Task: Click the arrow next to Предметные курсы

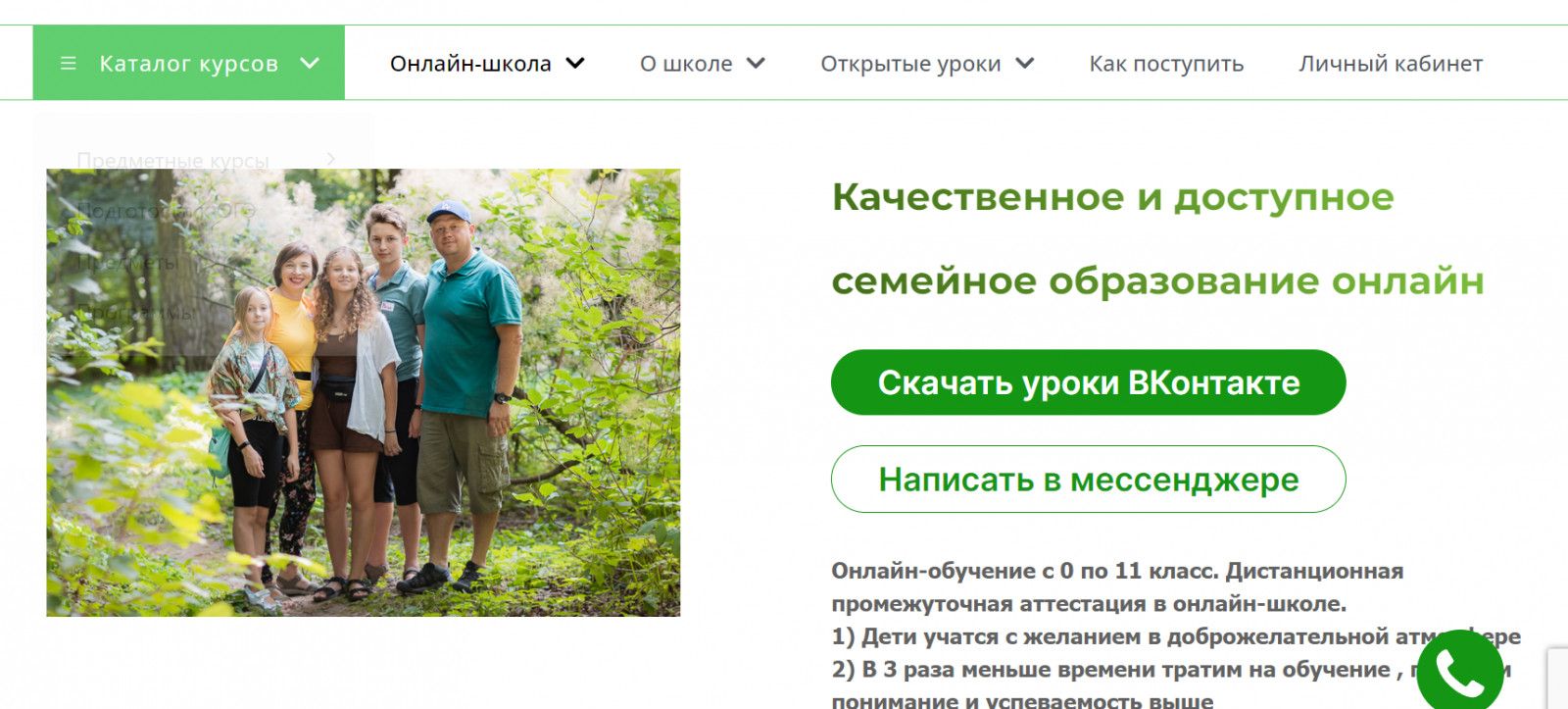Action: tap(331, 159)
